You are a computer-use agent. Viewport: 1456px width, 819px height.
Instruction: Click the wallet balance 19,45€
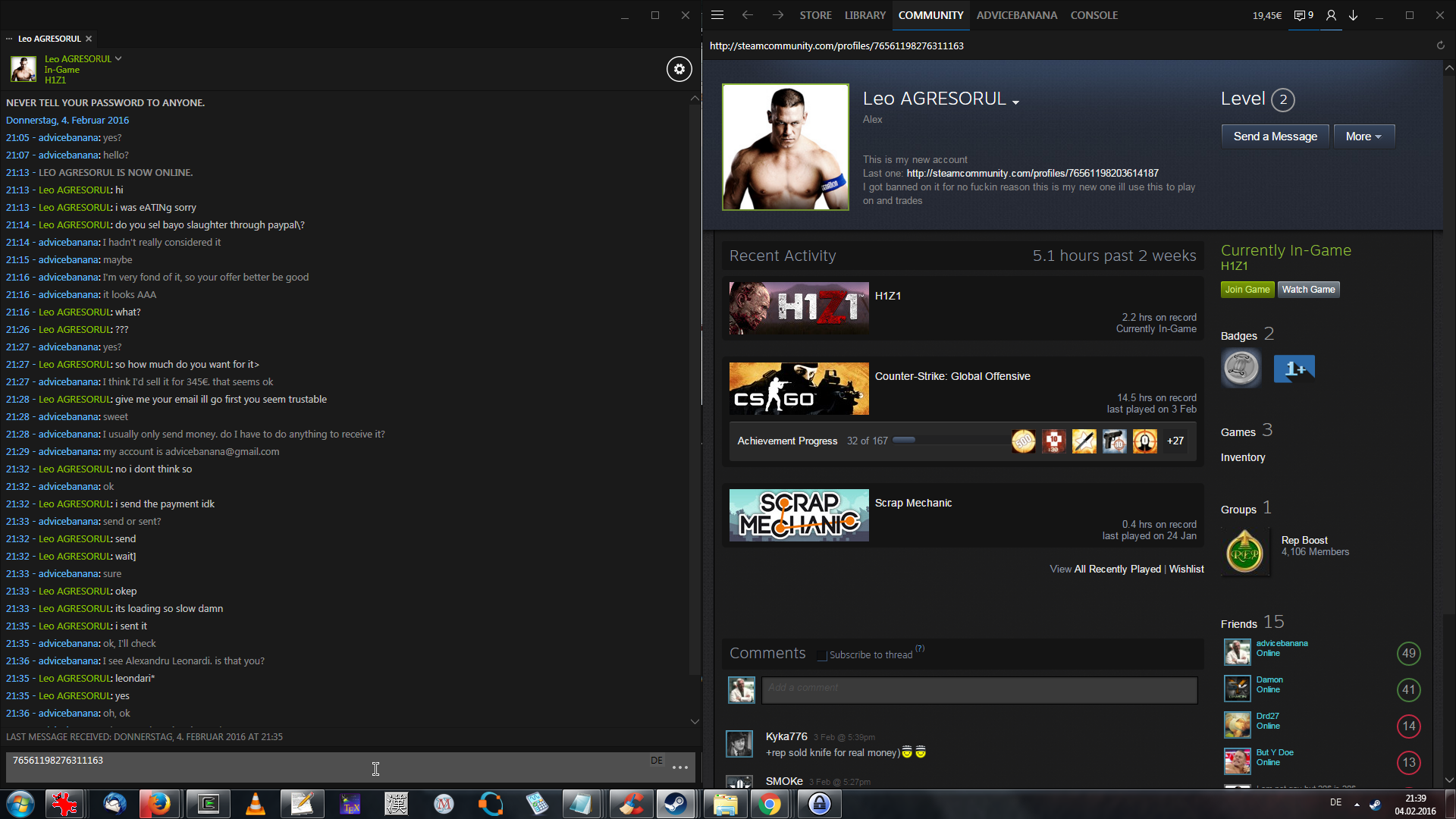[x=1266, y=15]
